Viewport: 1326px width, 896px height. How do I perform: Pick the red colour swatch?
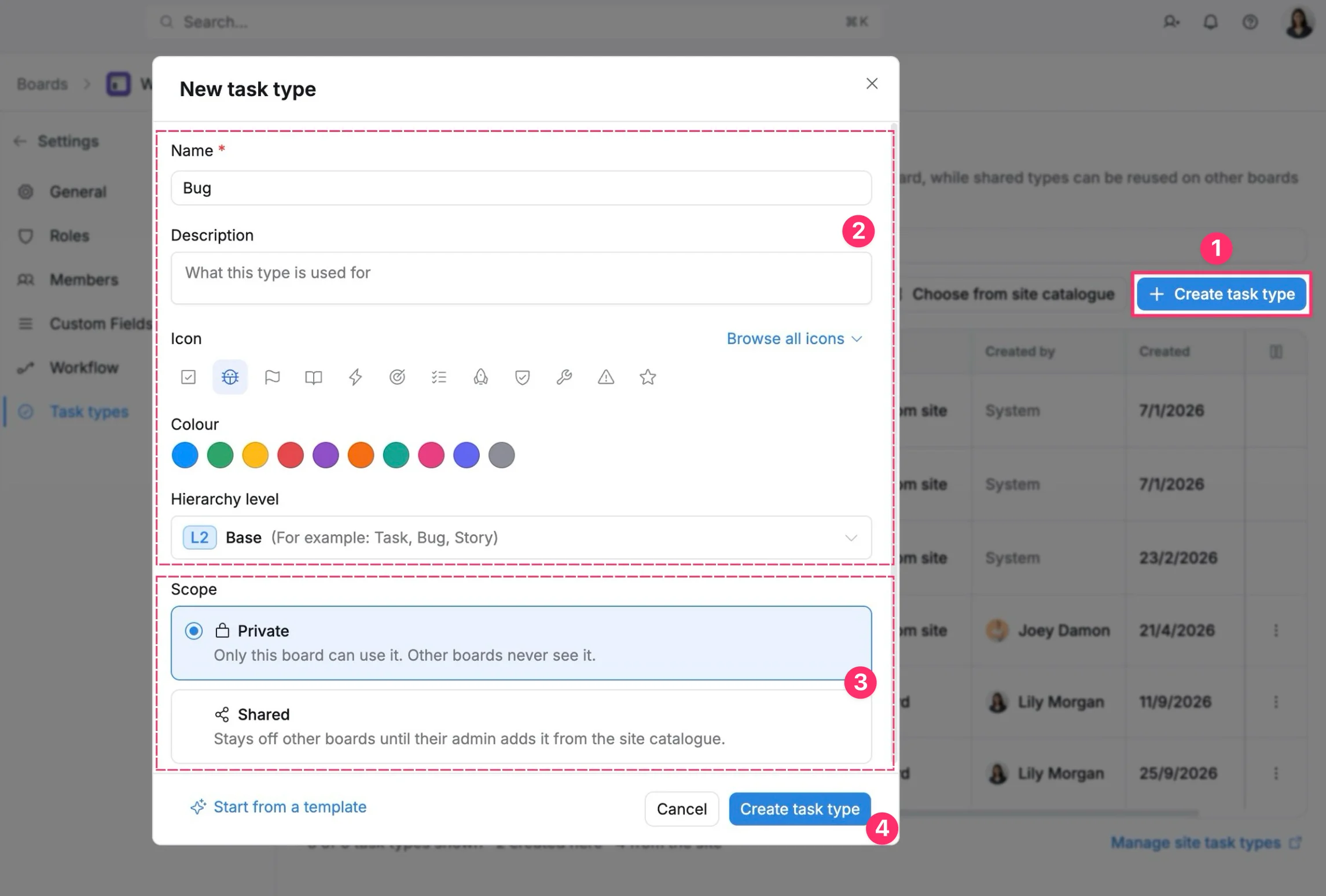point(291,455)
